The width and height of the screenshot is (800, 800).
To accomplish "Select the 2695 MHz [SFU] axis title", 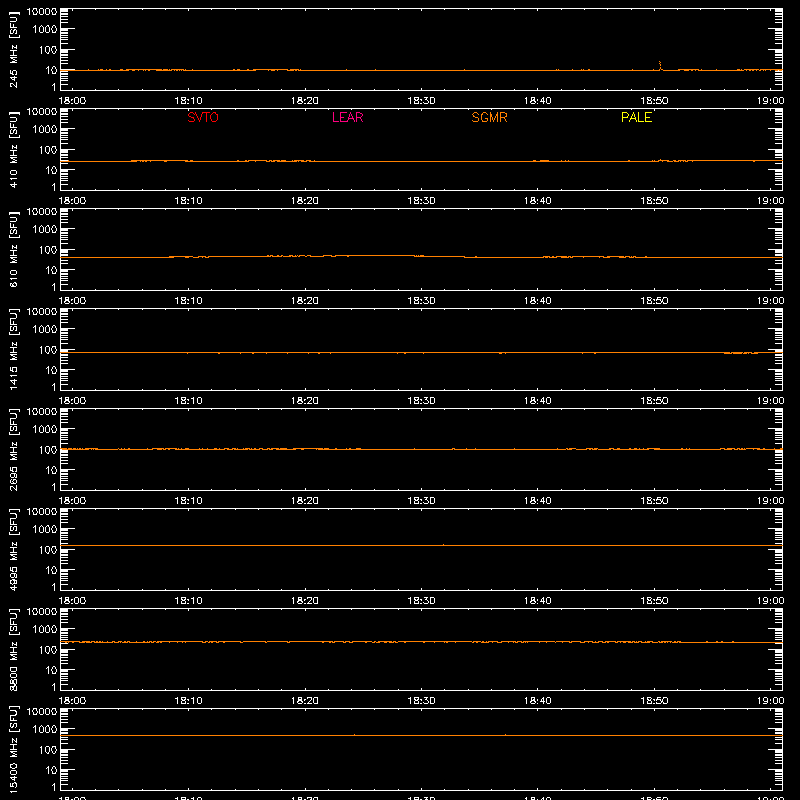I will [x=13, y=449].
